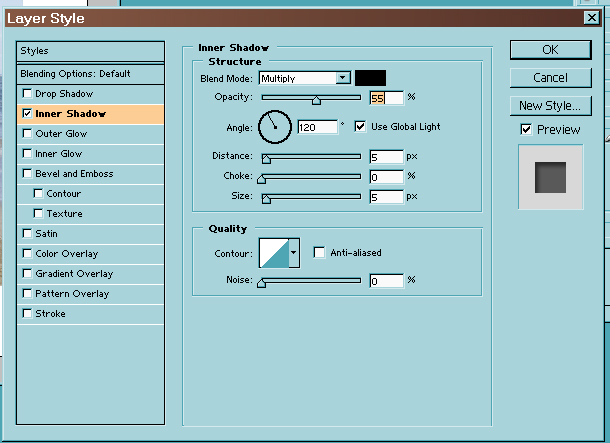Click the Distance value input field
610x443 pixels.
[x=386, y=157]
